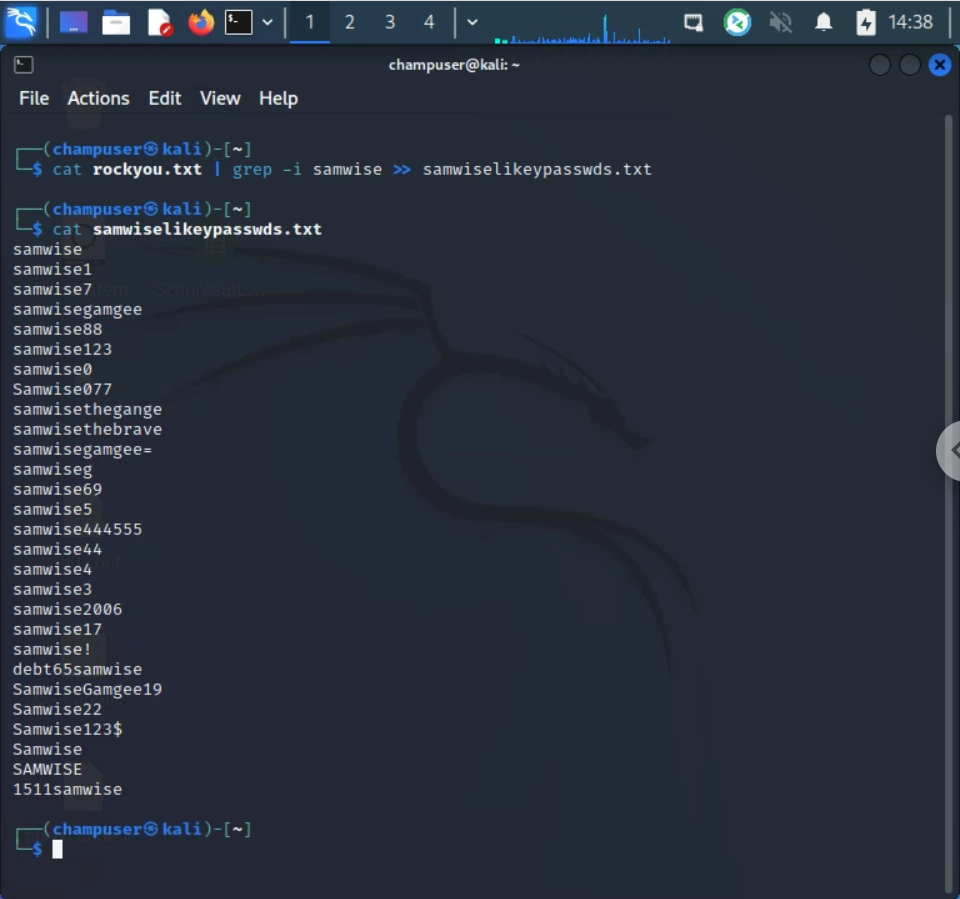This screenshot has height=899, width=960.
Task: Expand the workspace list dropdown arrow
Action: [472, 23]
